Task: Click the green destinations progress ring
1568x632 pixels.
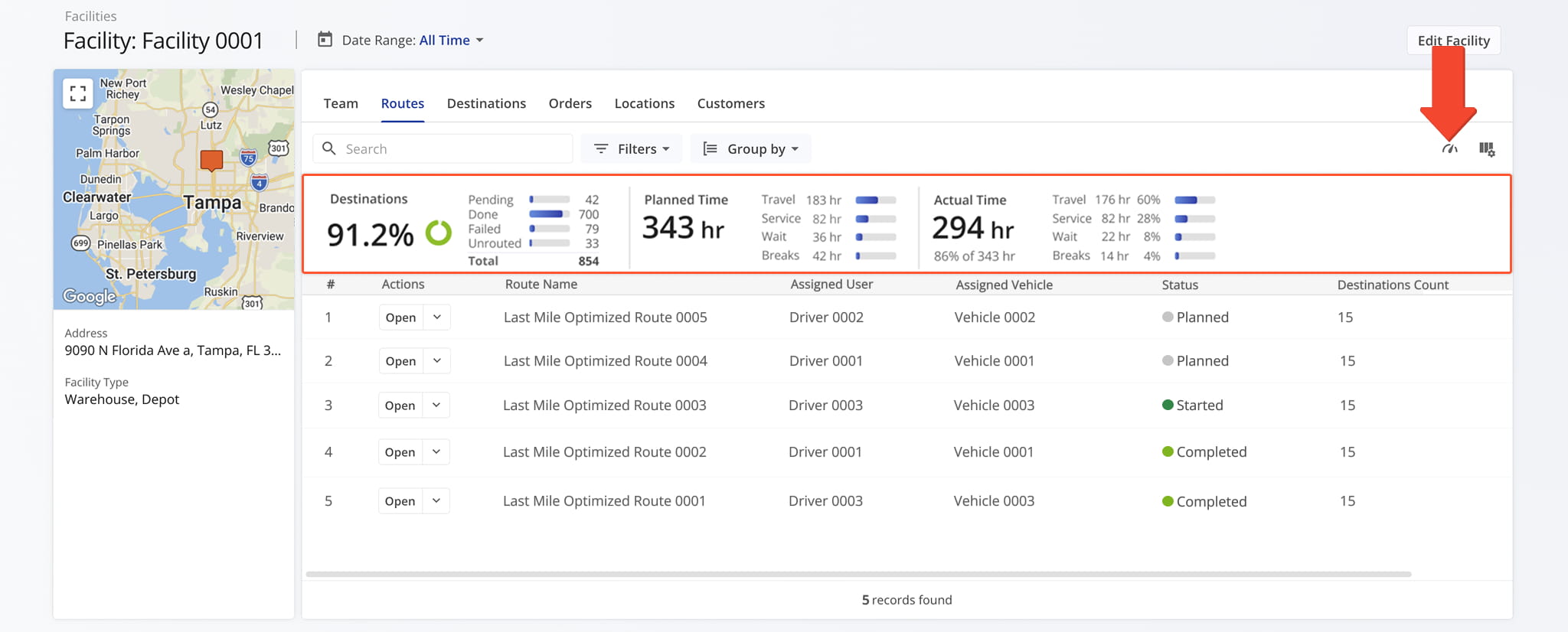Action: [x=439, y=233]
